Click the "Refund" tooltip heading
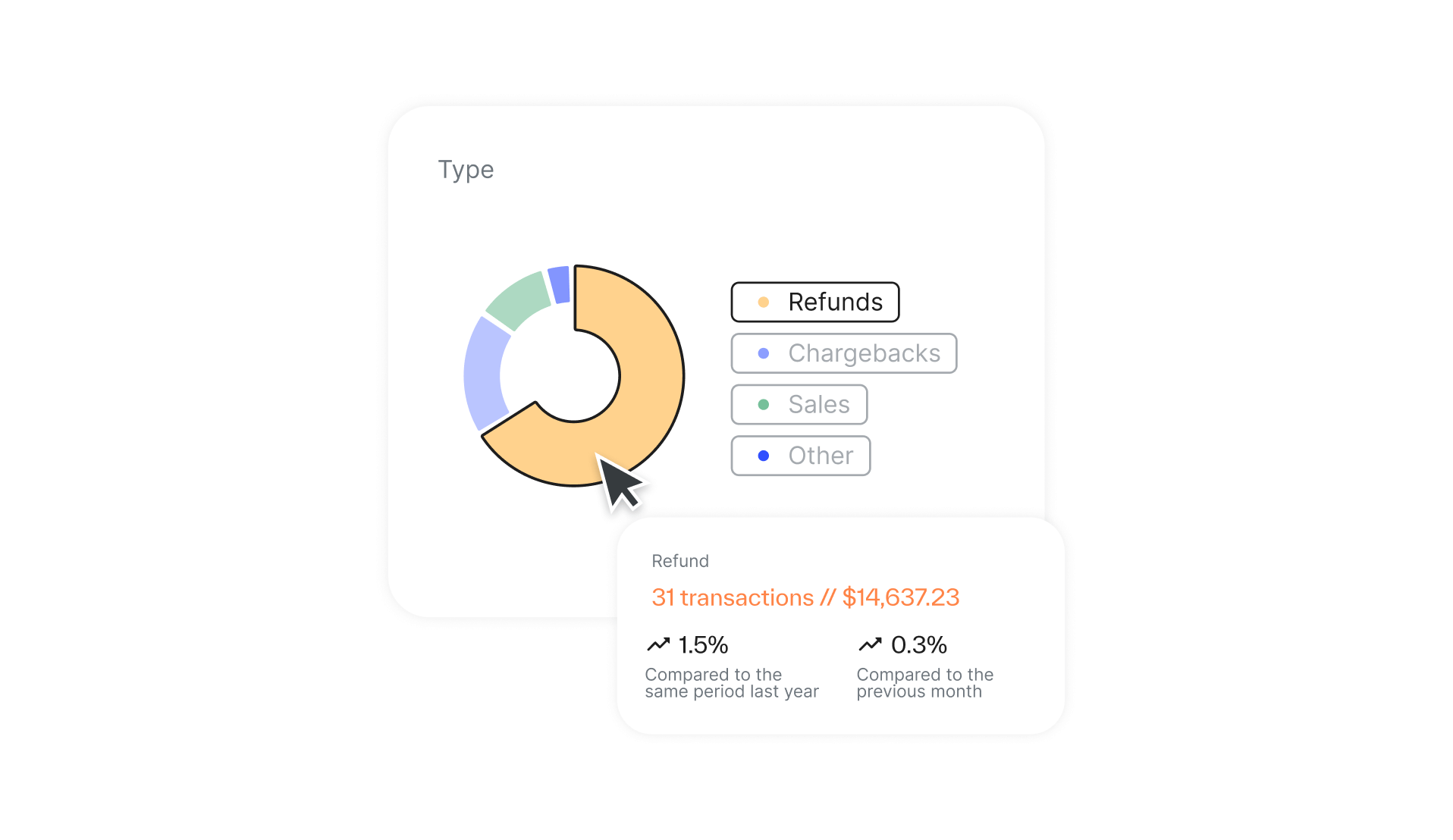The image size is (1453, 840). [679, 561]
